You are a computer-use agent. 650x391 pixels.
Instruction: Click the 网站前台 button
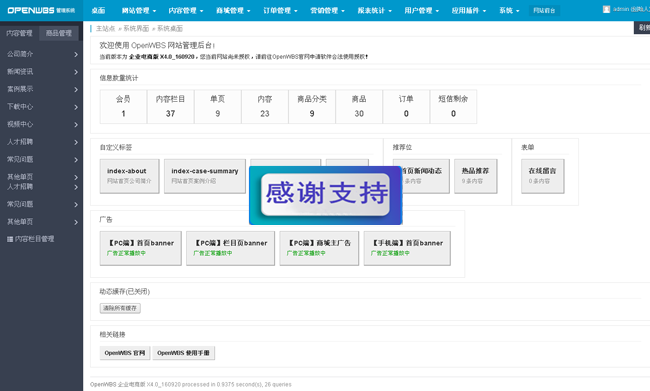pyautogui.click(x=544, y=10)
